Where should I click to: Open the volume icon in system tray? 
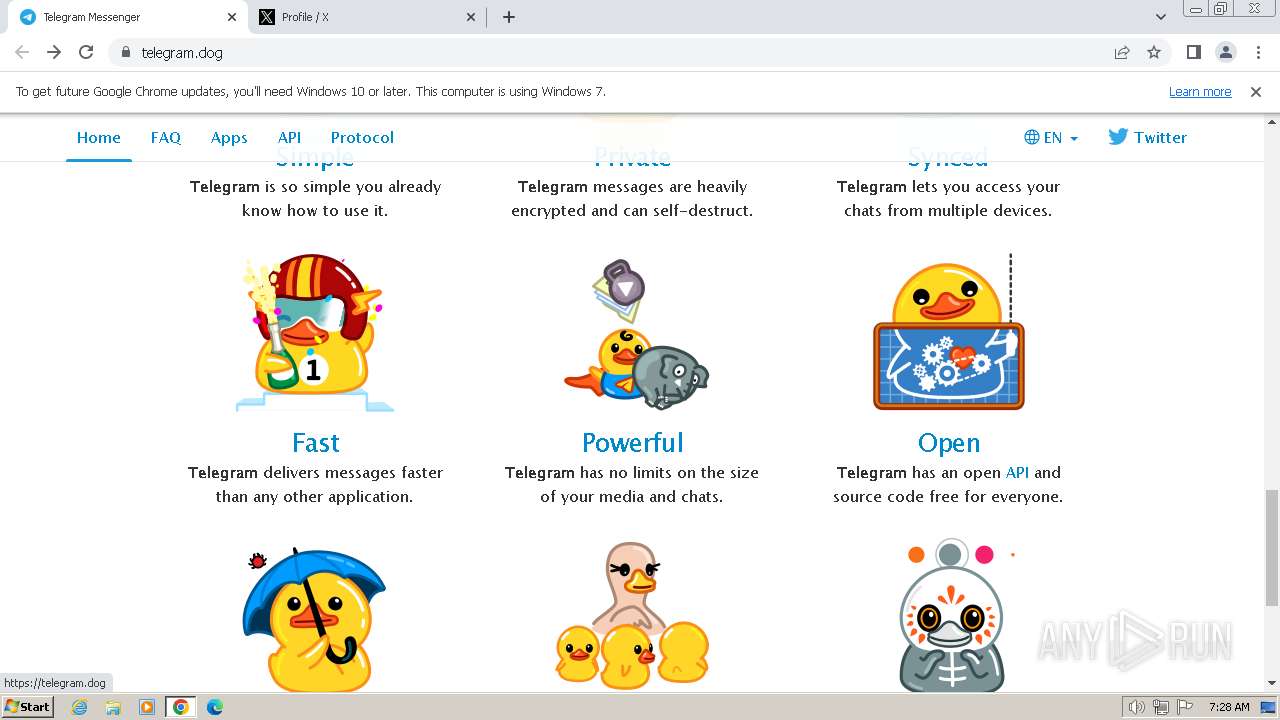pos(1136,707)
